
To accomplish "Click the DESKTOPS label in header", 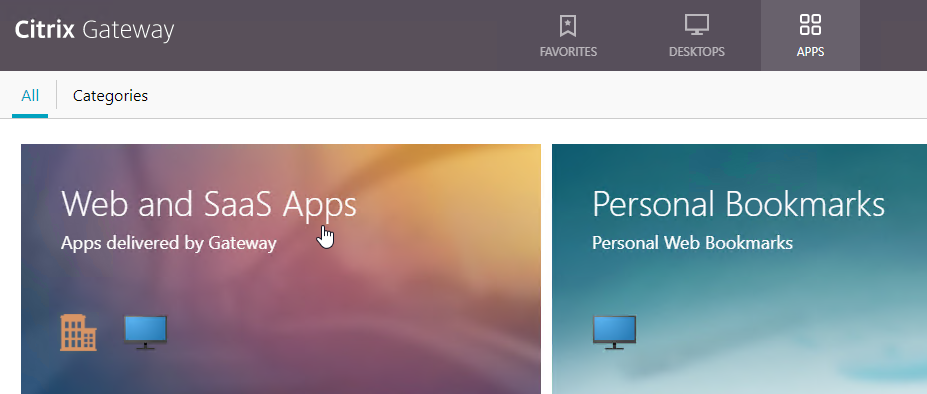I will (696, 52).
